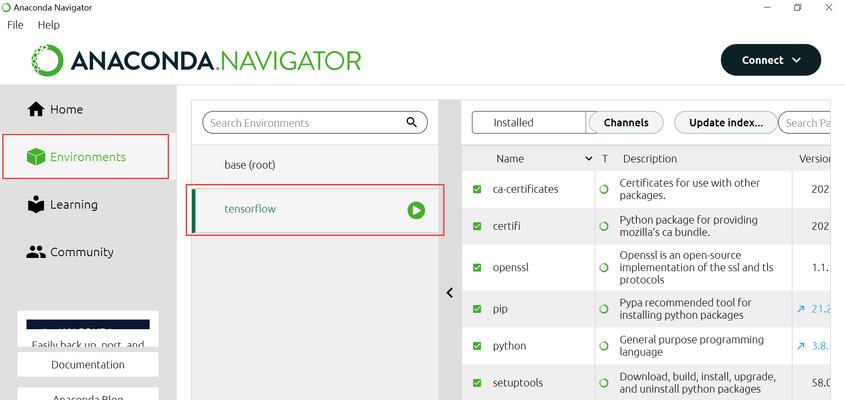Click the Anaconda Navigator logo ring icon
This screenshot has height=400, width=845.
coord(47,60)
